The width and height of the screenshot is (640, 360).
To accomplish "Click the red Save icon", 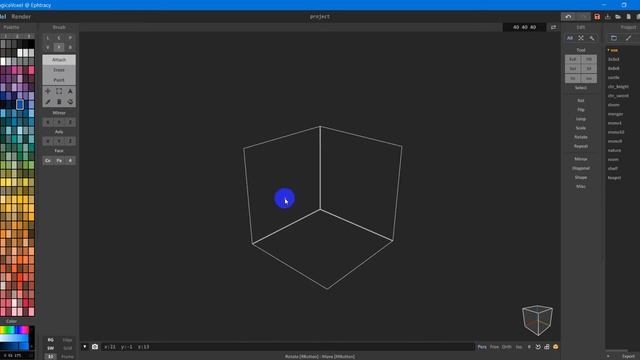I will [x=597, y=17].
